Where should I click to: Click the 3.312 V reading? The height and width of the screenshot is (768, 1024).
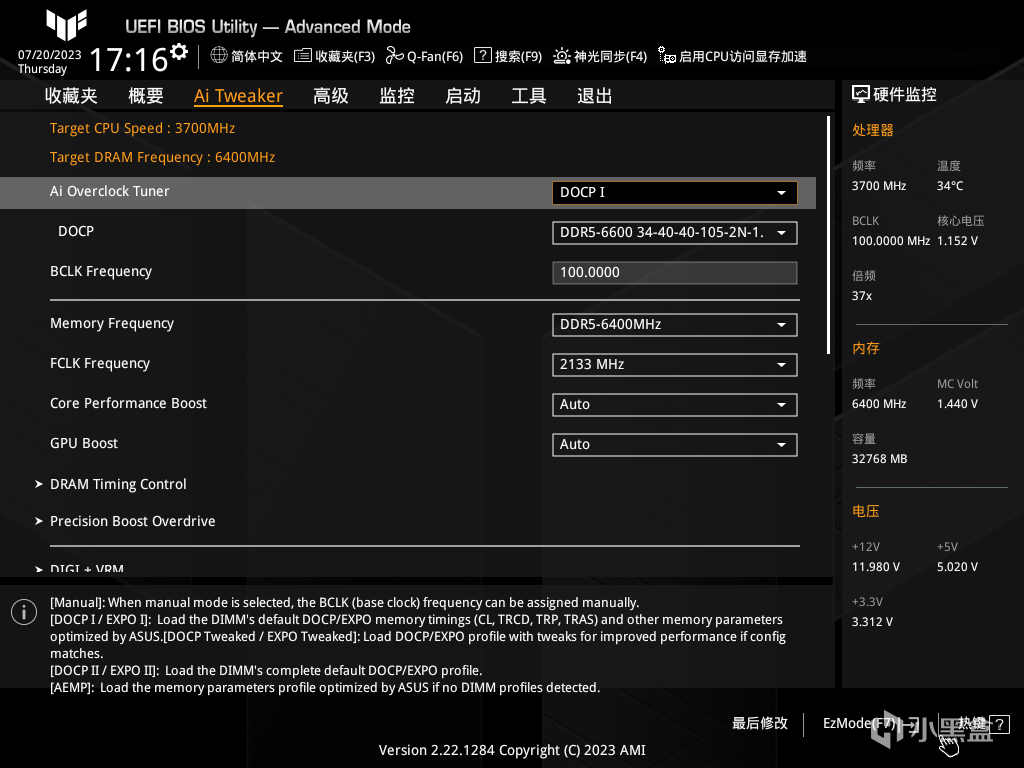point(872,622)
